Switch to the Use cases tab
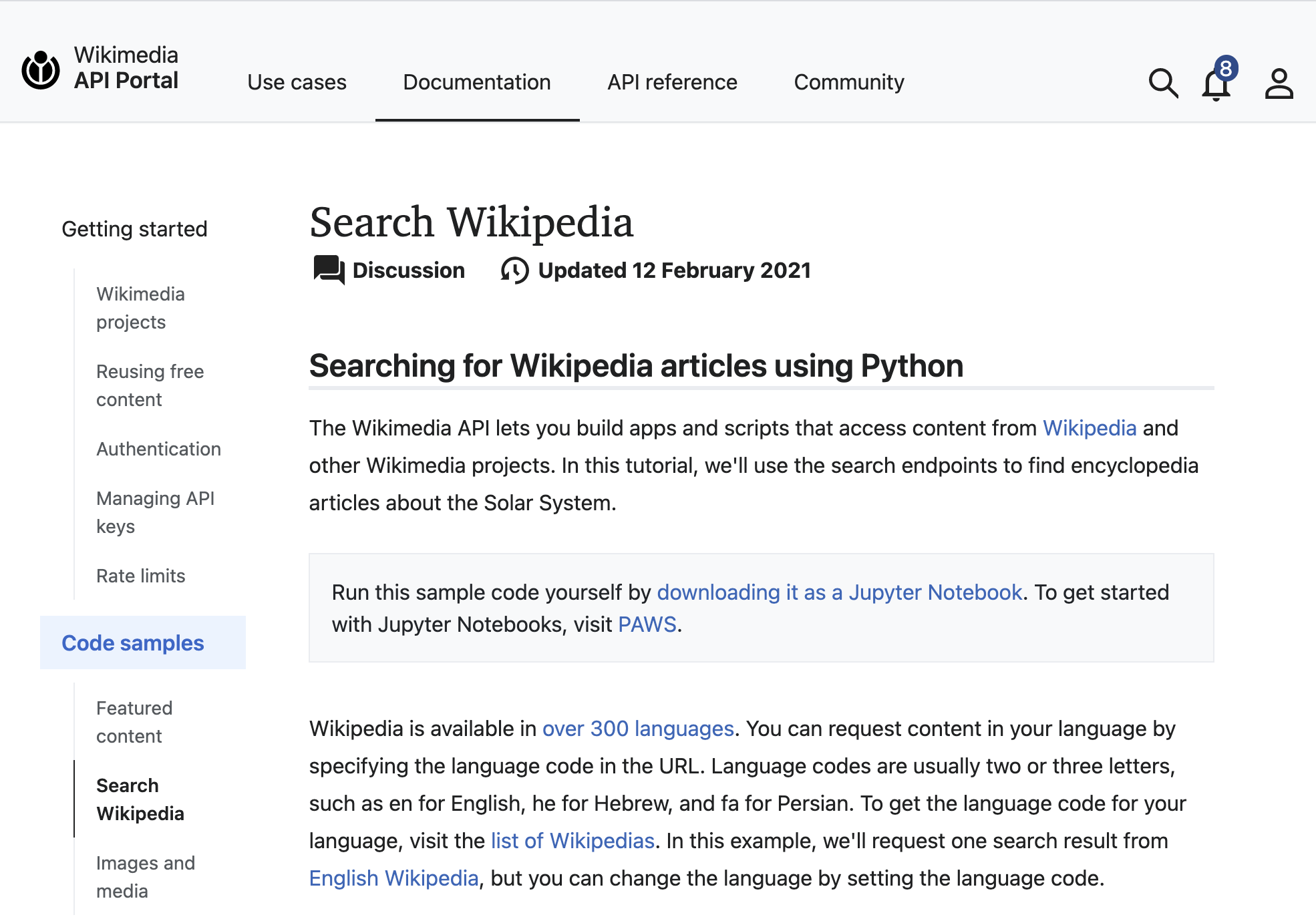 pyautogui.click(x=297, y=82)
